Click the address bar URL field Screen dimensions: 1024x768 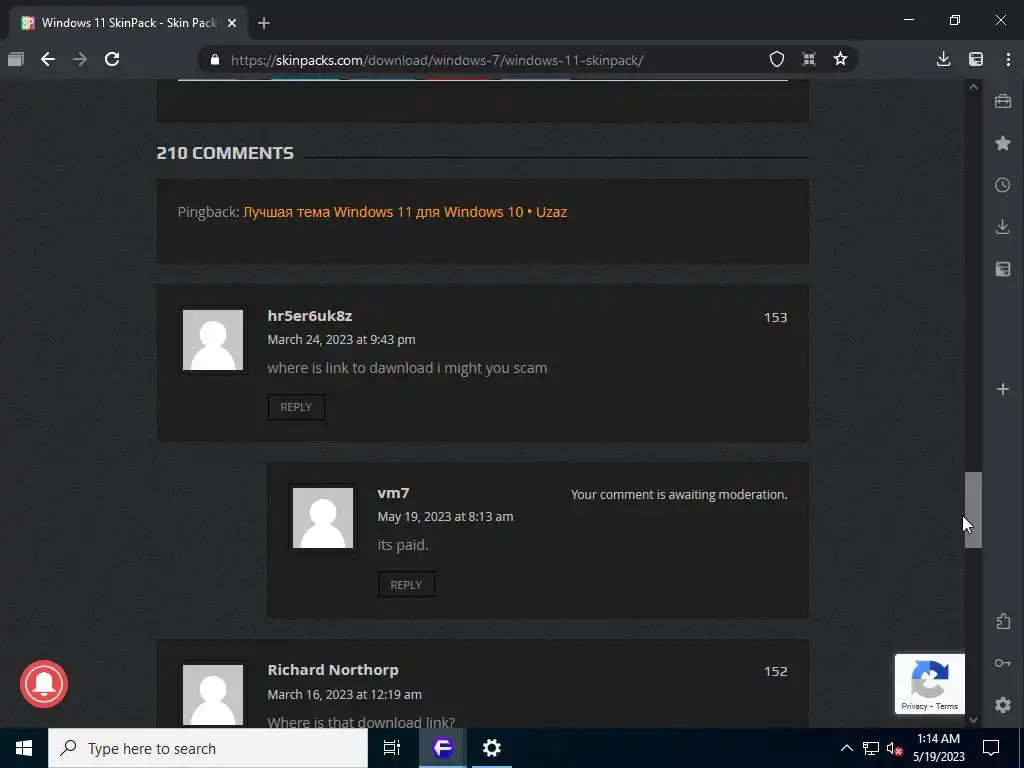[x=436, y=60]
